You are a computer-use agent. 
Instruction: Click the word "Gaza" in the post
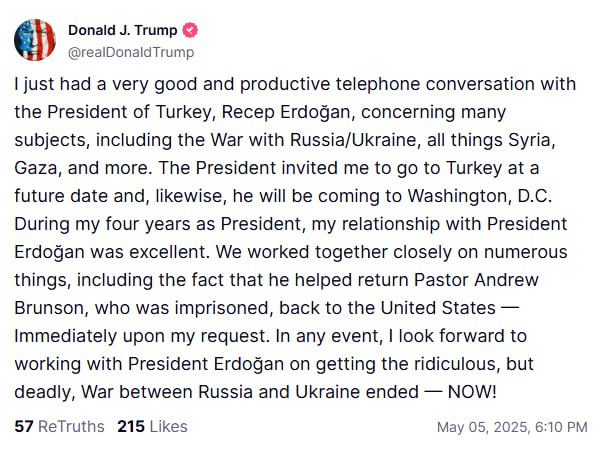tap(36, 164)
